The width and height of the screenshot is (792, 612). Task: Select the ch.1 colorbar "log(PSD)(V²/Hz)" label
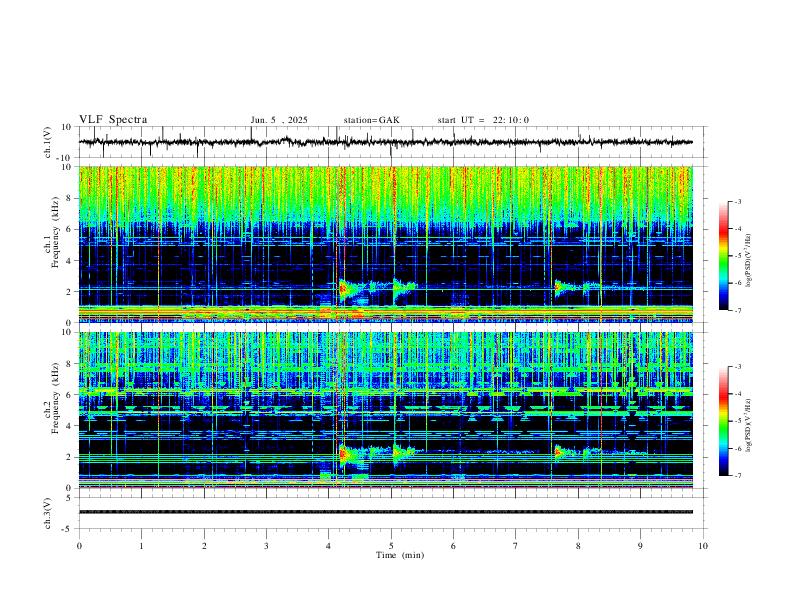coord(749,260)
